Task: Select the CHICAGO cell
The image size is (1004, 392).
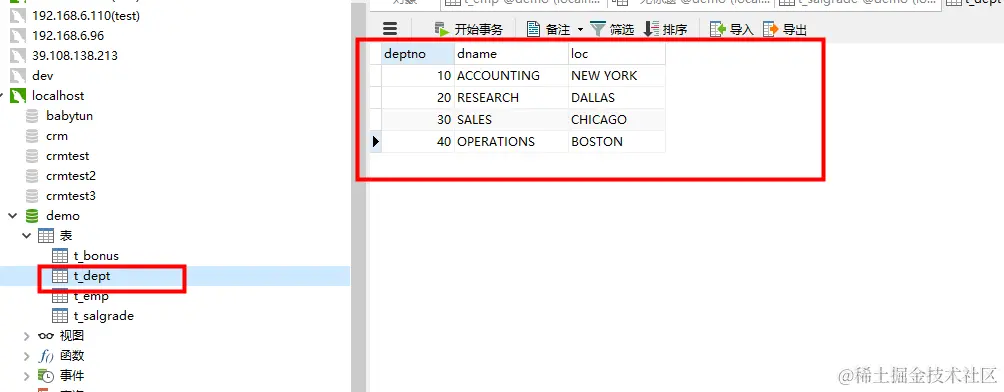Action: [617, 120]
